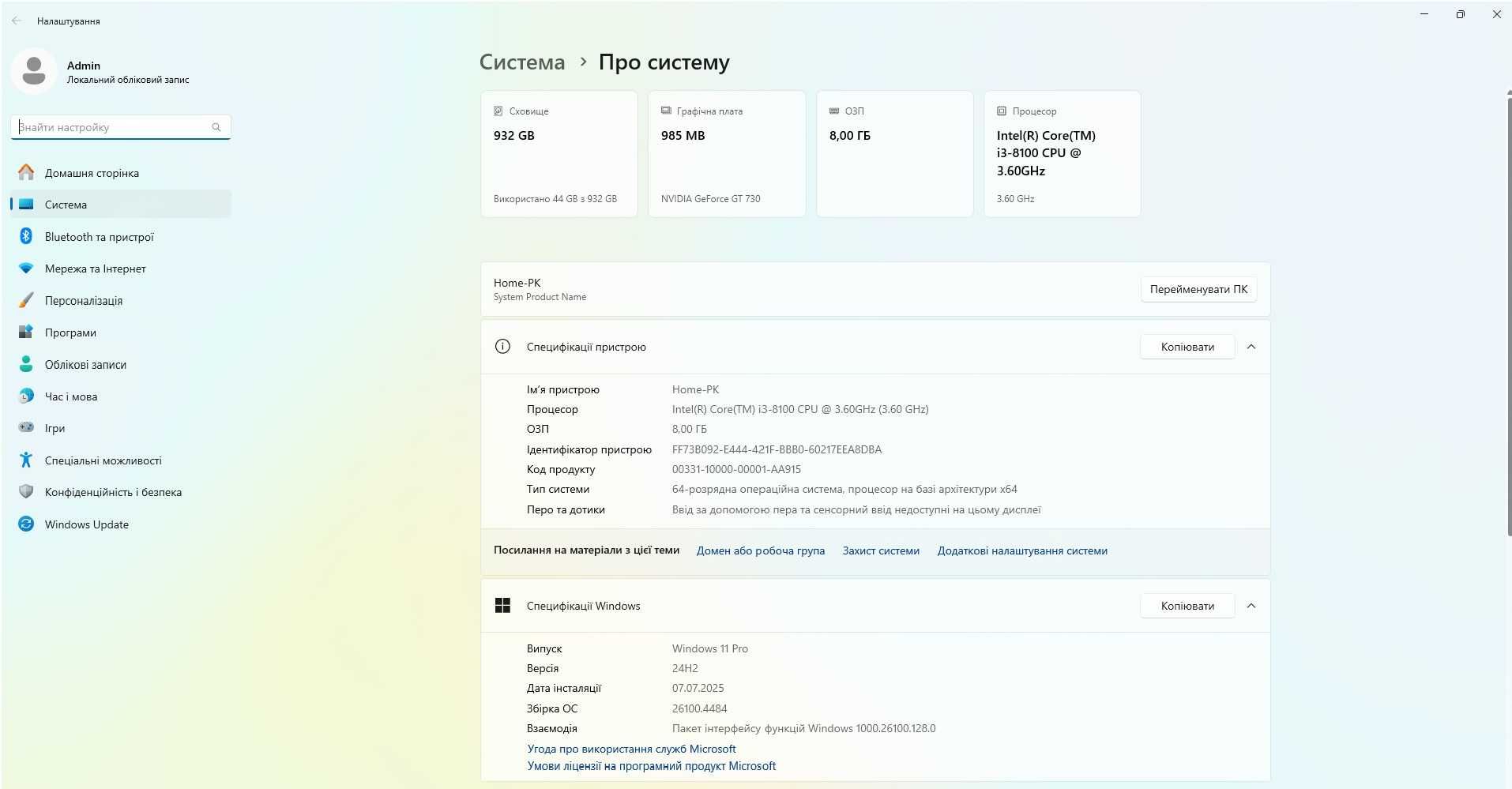The width and height of the screenshot is (1512, 789).
Task: Click the vertical scrollbar on right
Action: 1508,316
